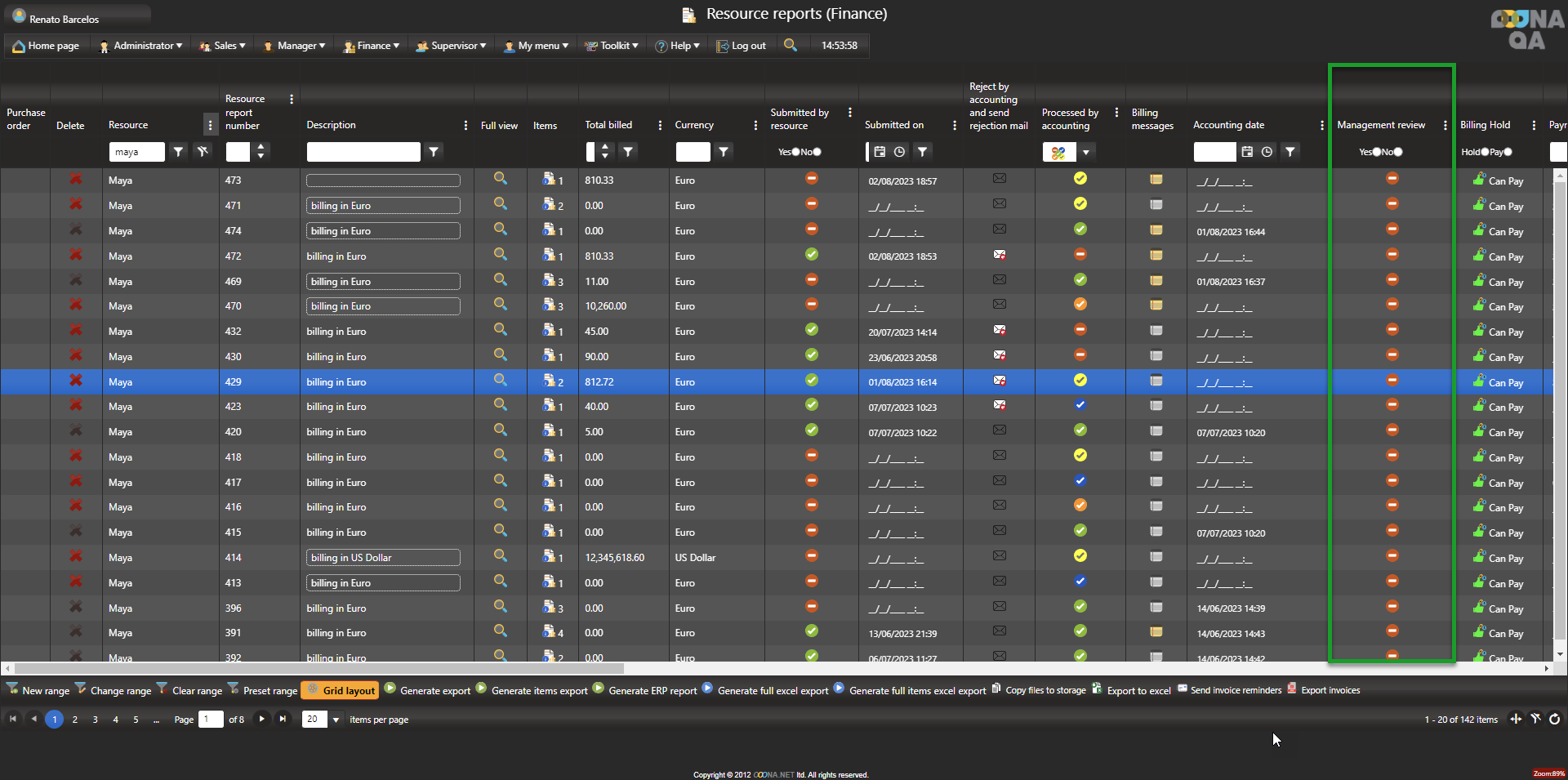Screen dimensions: 1568x780
Task: Select Yes radio under Submitted by resource
Action: pos(795,152)
